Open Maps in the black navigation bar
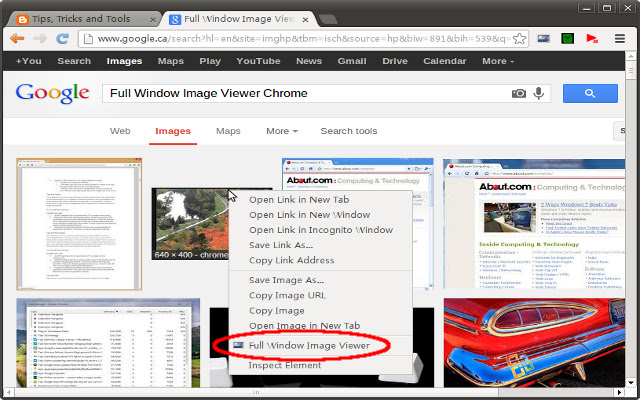The width and height of the screenshot is (640, 400). (x=171, y=61)
